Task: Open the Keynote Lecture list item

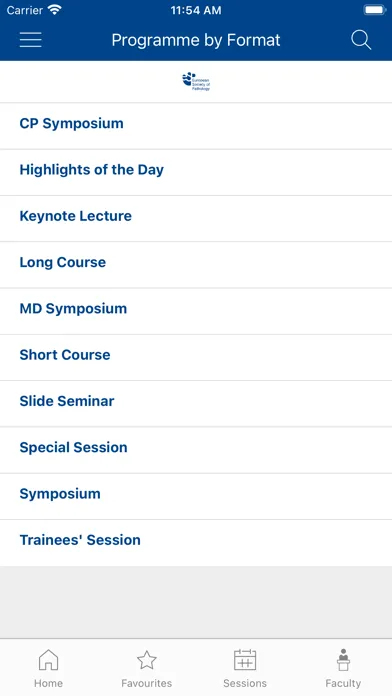Action: 196,218
